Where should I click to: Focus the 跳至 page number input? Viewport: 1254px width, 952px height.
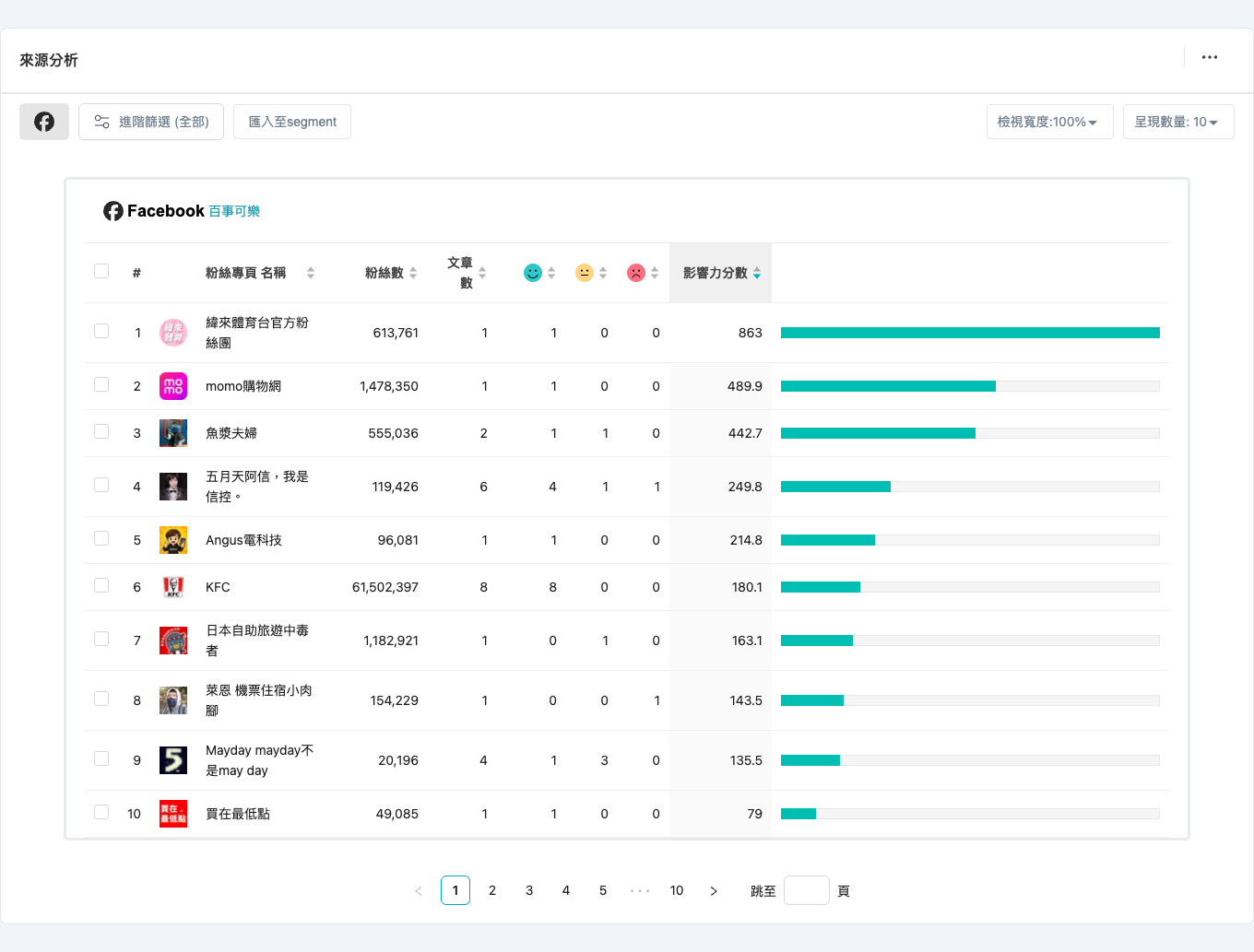pyautogui.click(x=807, y=891)
